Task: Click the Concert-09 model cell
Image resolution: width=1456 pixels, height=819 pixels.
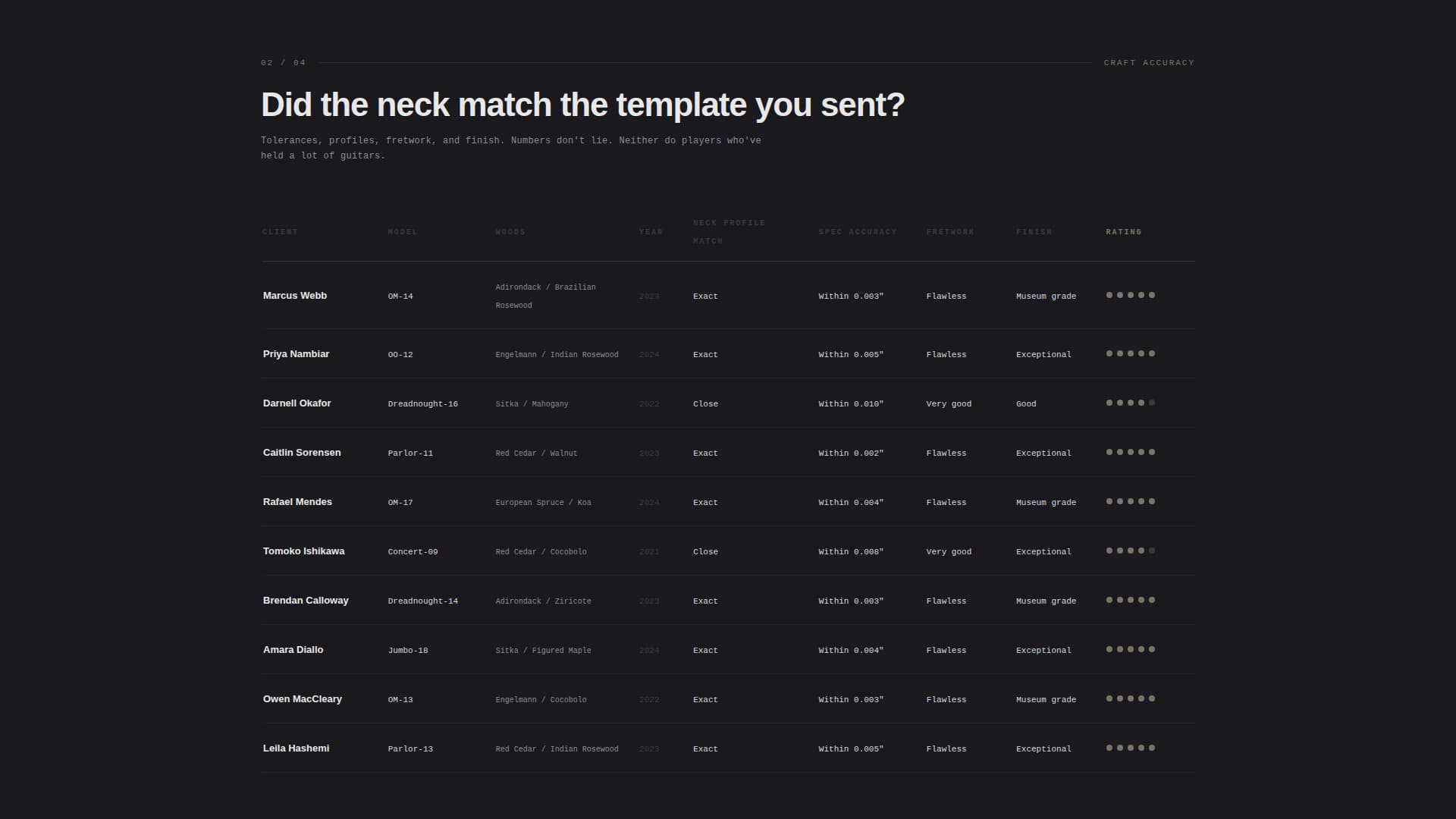Action: [x=413, y=552]
